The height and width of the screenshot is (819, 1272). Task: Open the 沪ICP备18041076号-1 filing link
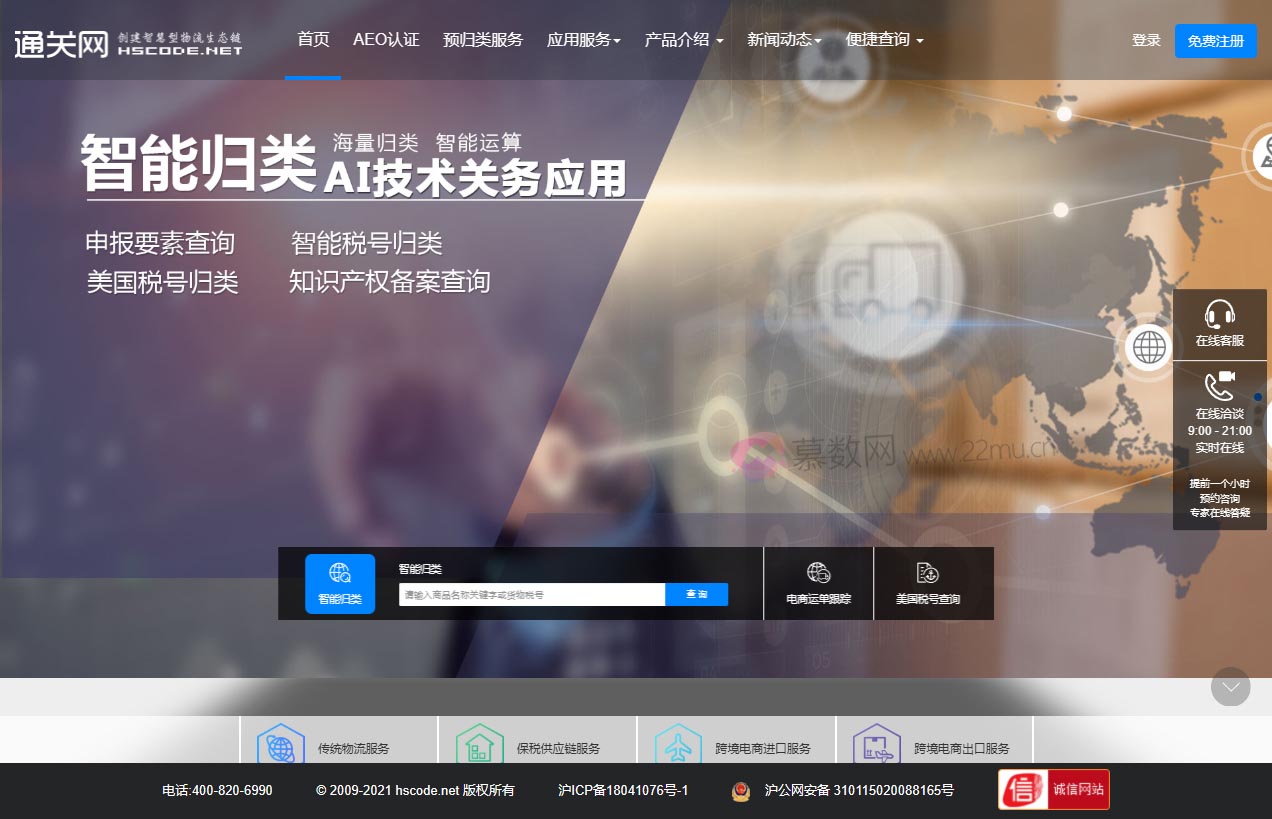point(623,790)
